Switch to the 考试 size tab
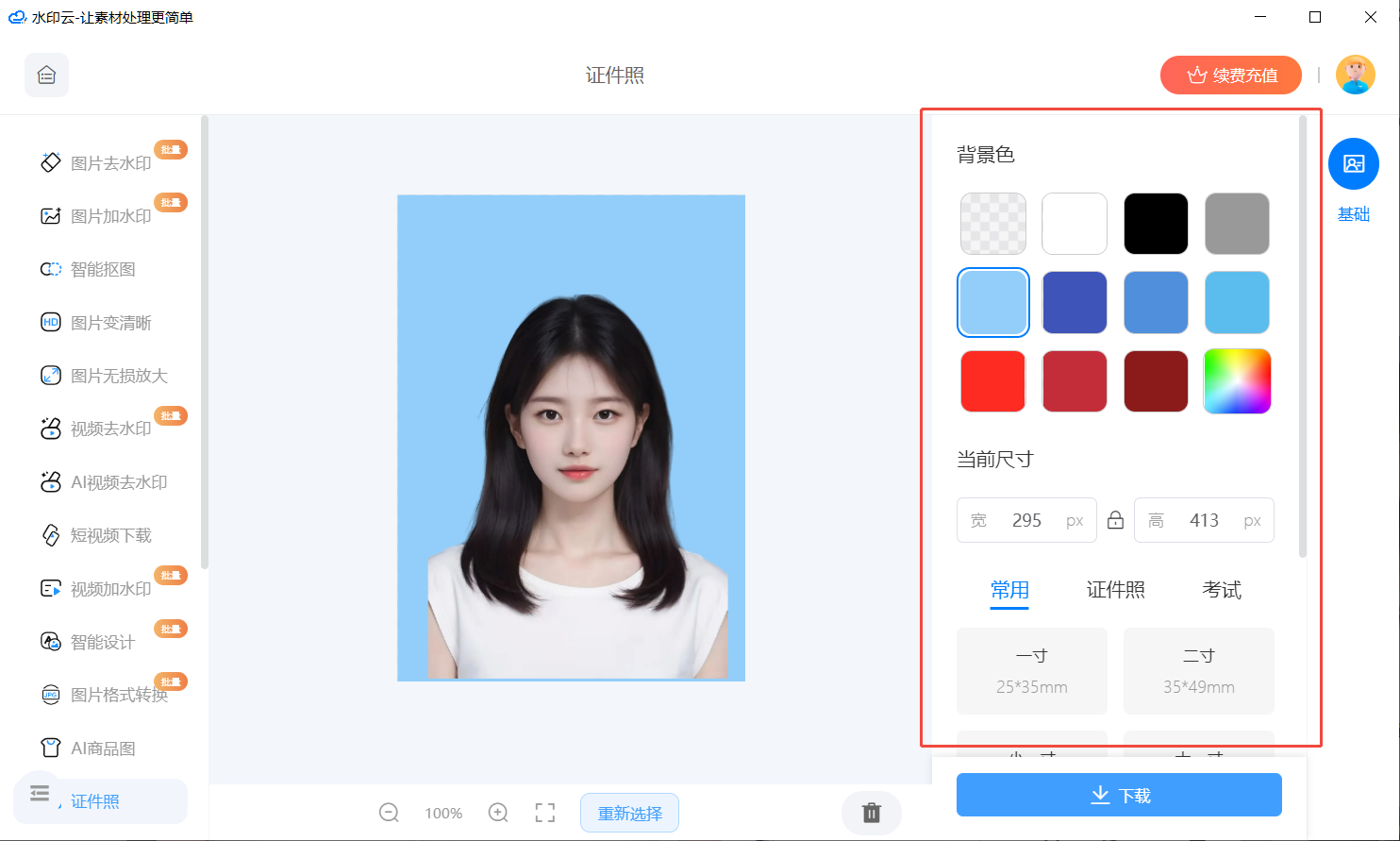The width and height of the screenshot is (1400, 841). [1222, 590]
